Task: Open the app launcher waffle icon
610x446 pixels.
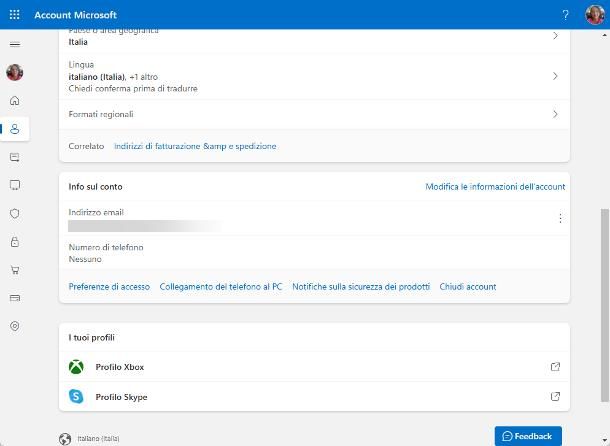Action: (14, 15)
